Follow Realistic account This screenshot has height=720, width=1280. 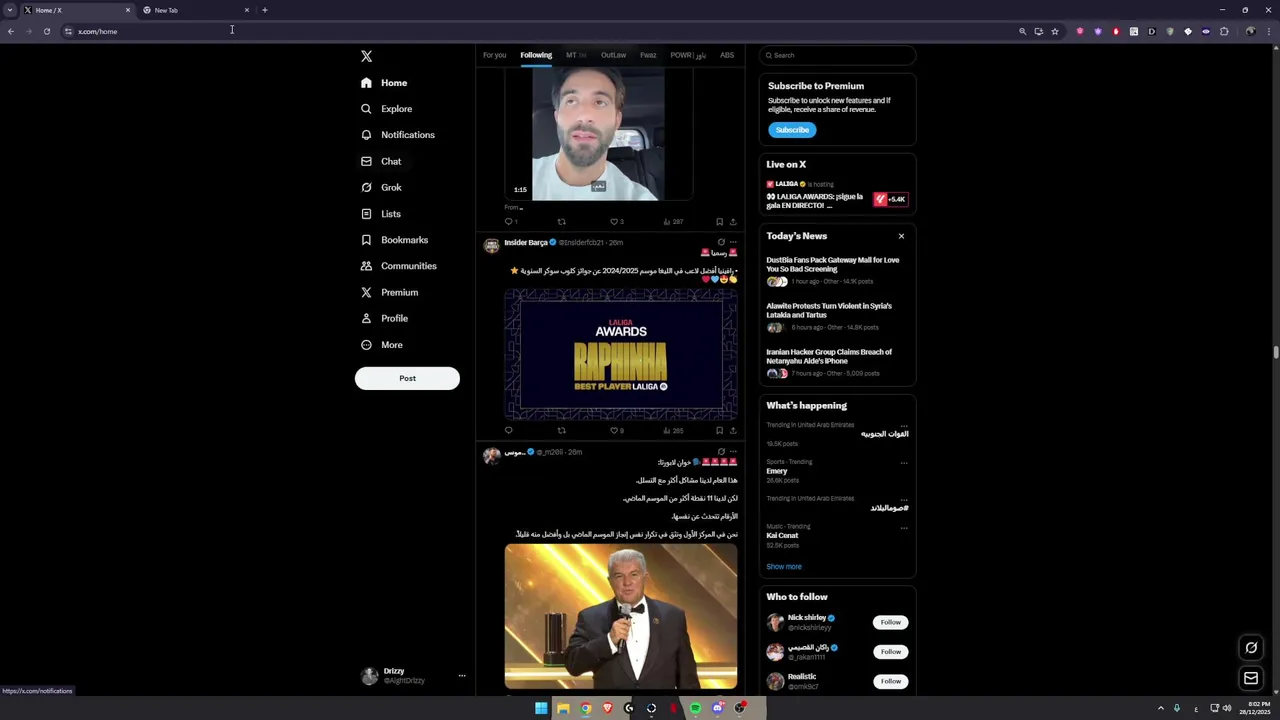890,681
